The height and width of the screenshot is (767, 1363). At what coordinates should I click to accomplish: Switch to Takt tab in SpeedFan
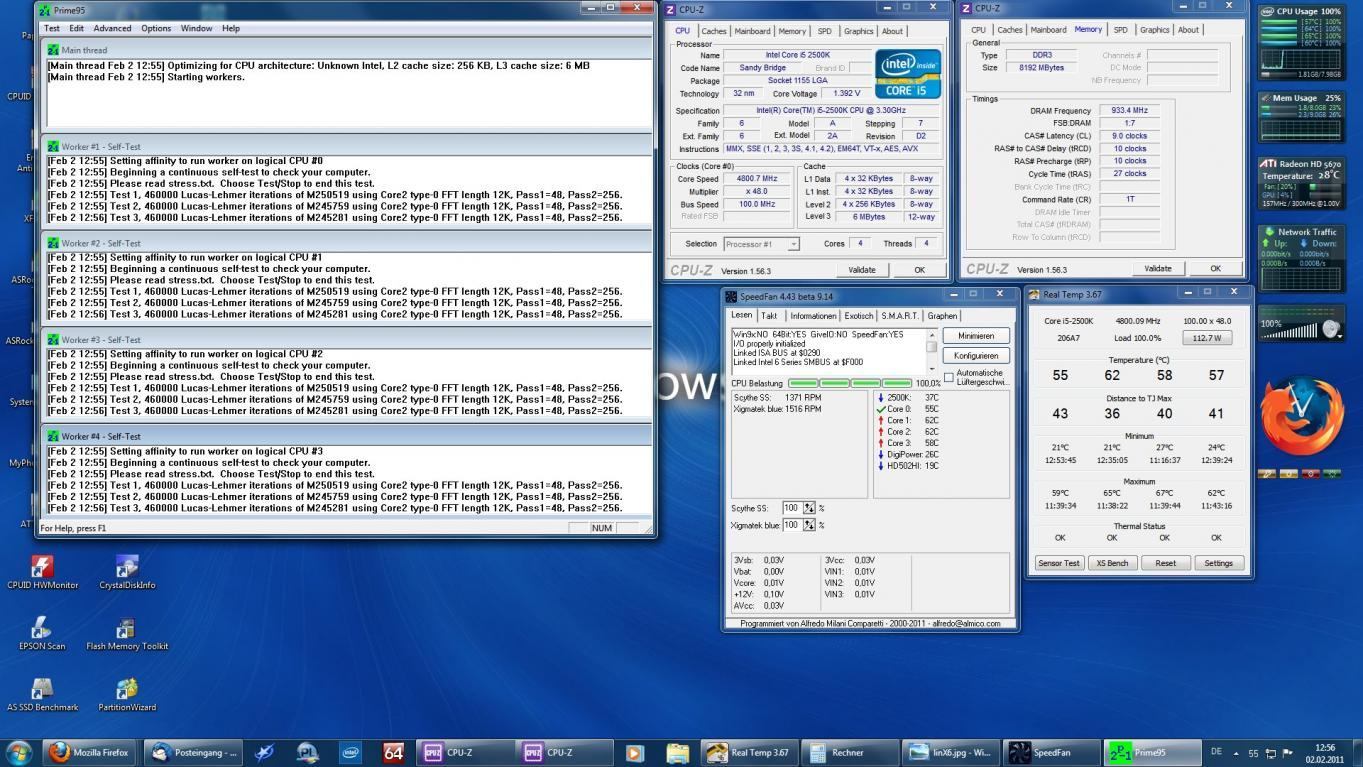(x=769, y=316)
